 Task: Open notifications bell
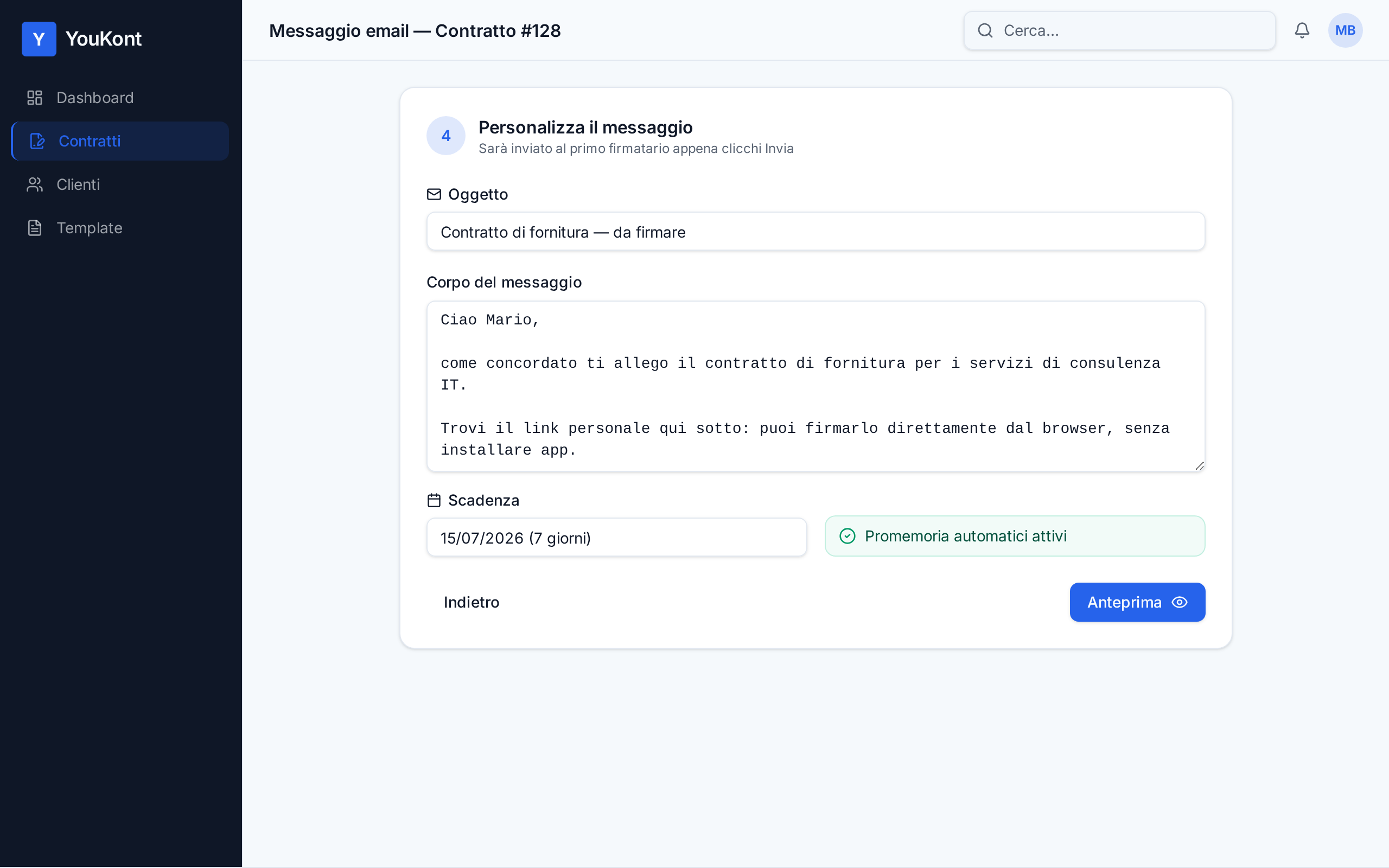click(1302, 30)
